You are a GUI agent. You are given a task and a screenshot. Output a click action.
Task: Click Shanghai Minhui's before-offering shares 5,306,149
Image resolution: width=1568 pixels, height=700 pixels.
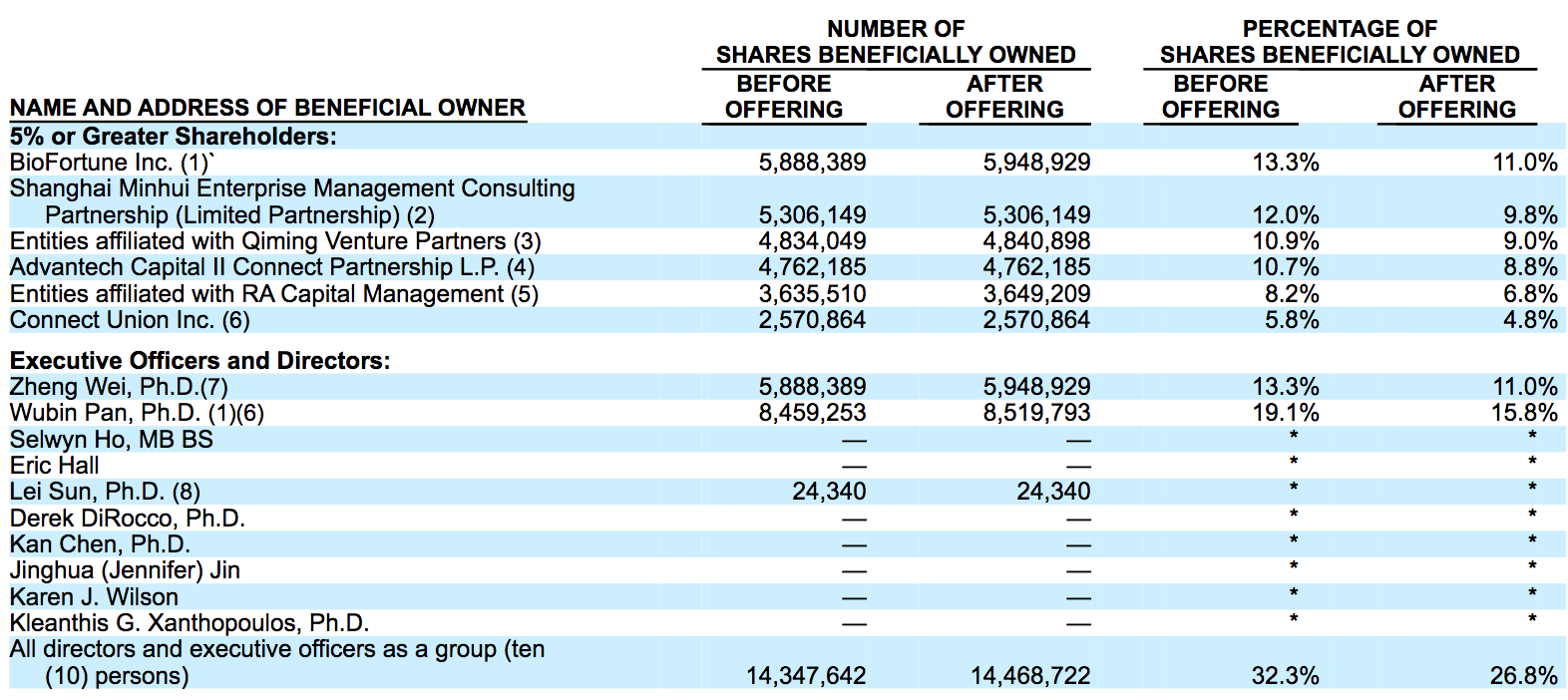click(812, 215)
